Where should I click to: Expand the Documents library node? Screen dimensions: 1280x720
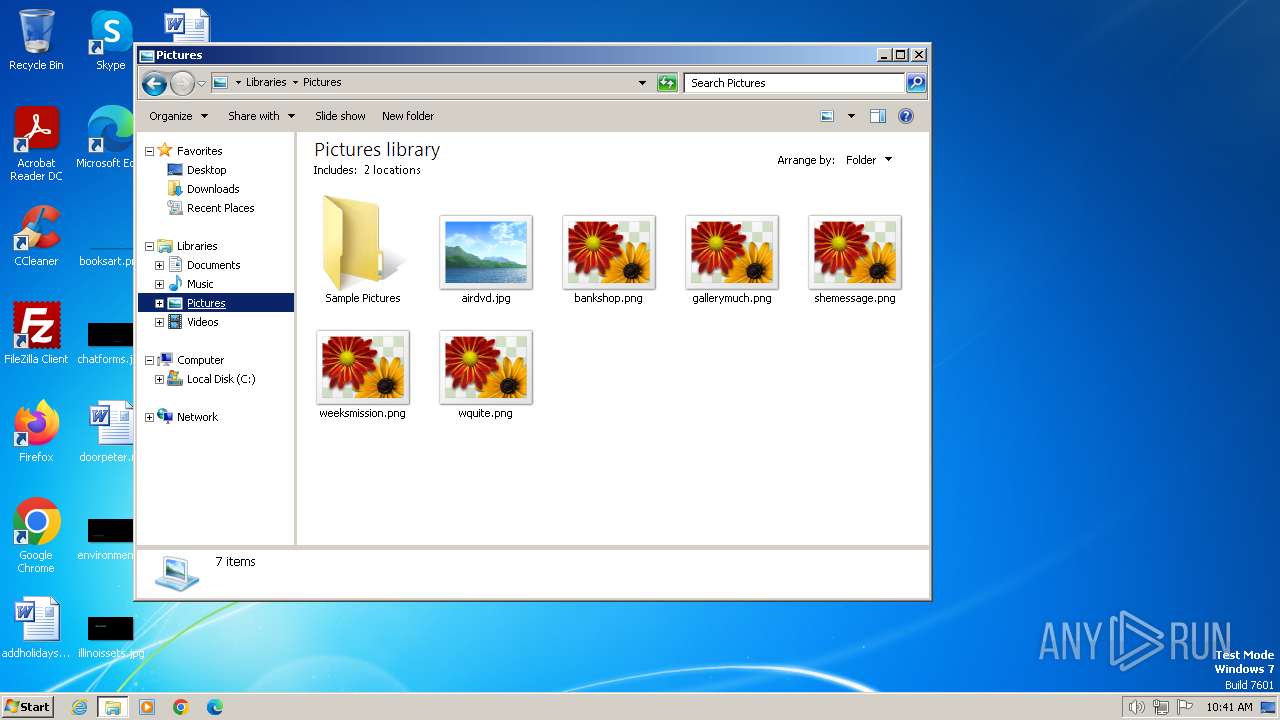tap(159, 265)
